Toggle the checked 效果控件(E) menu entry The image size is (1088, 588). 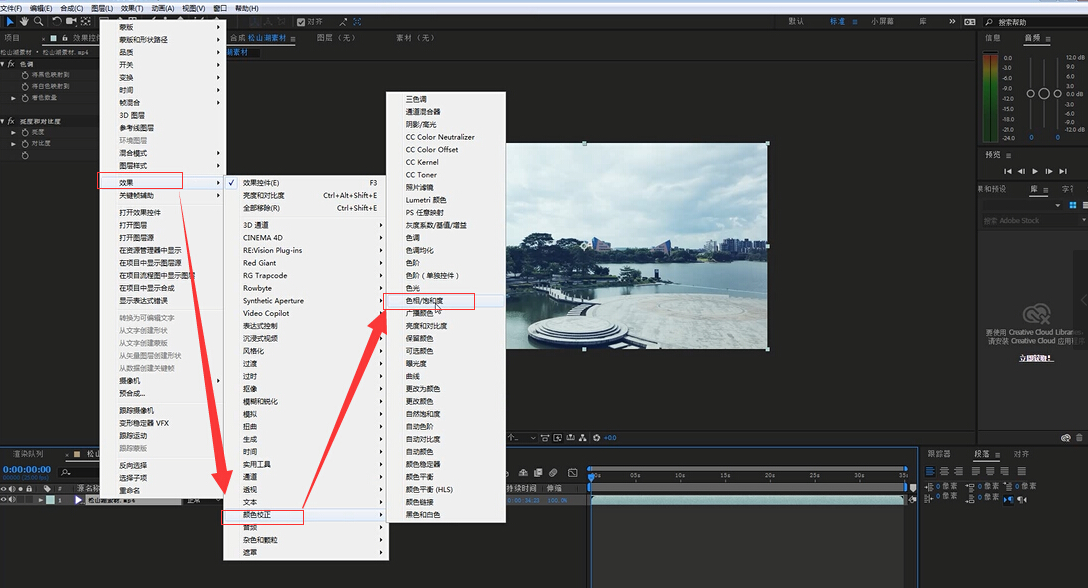pyautogui.click(x=306, y=183)
